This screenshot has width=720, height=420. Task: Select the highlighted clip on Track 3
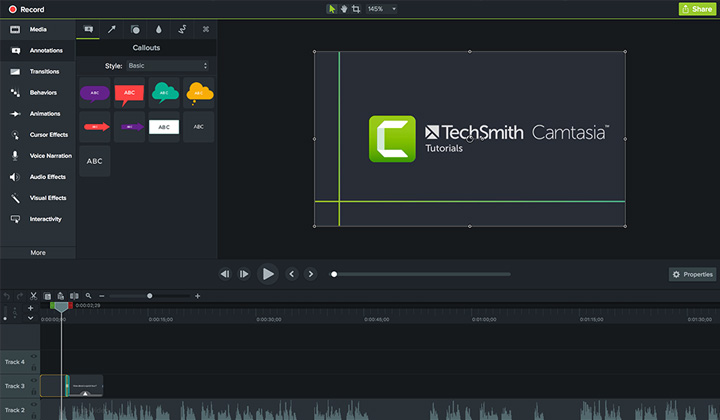(54, 386)
